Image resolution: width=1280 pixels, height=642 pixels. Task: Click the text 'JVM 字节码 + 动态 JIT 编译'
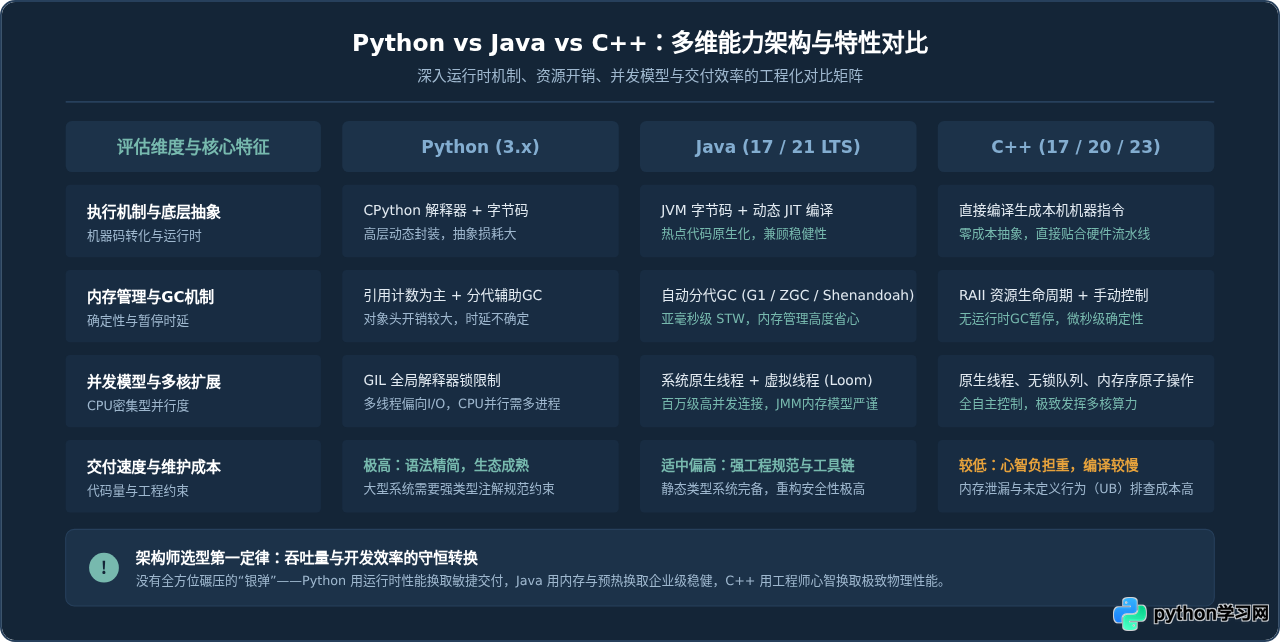[x=747, y=211]
